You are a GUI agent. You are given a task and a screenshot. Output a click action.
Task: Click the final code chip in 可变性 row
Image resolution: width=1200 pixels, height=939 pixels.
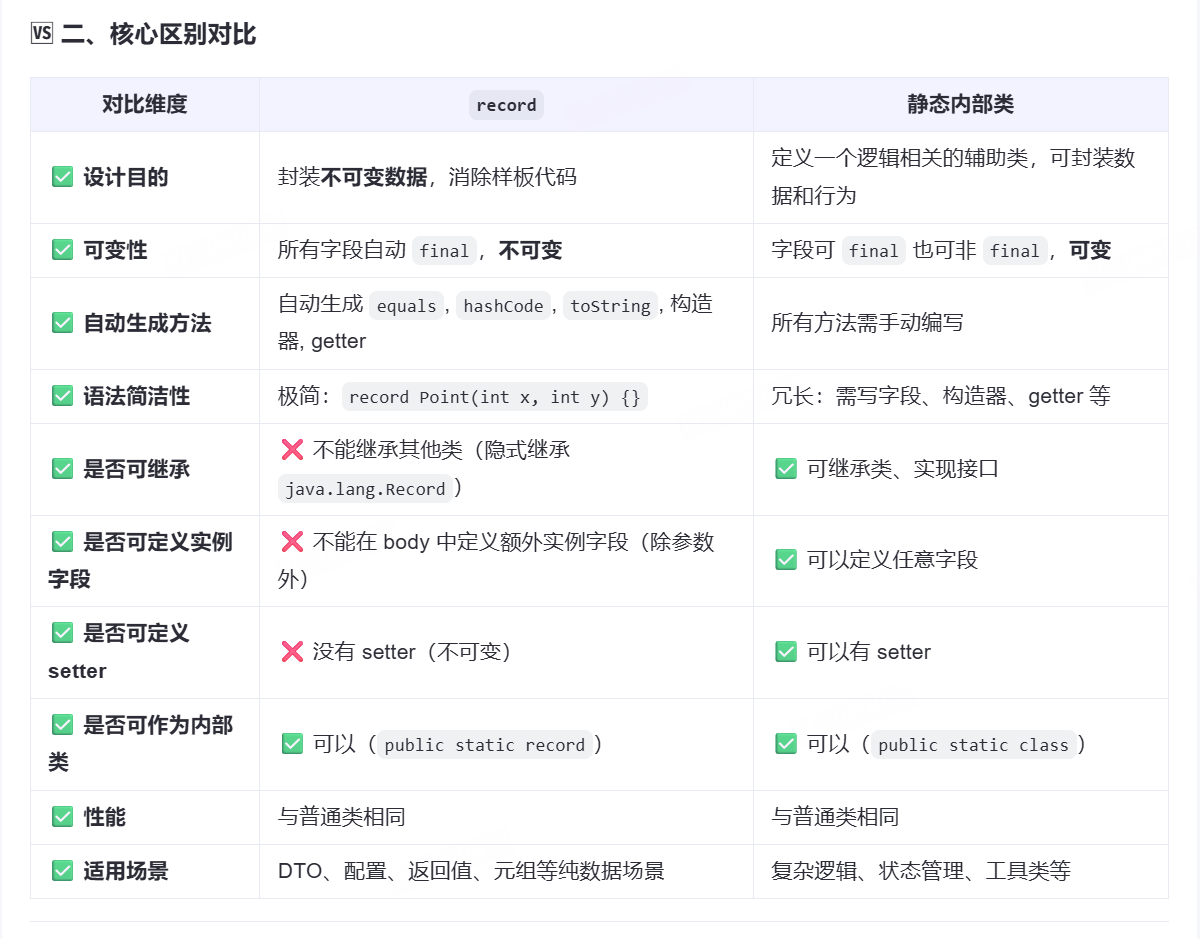click(x=444, y=251)
